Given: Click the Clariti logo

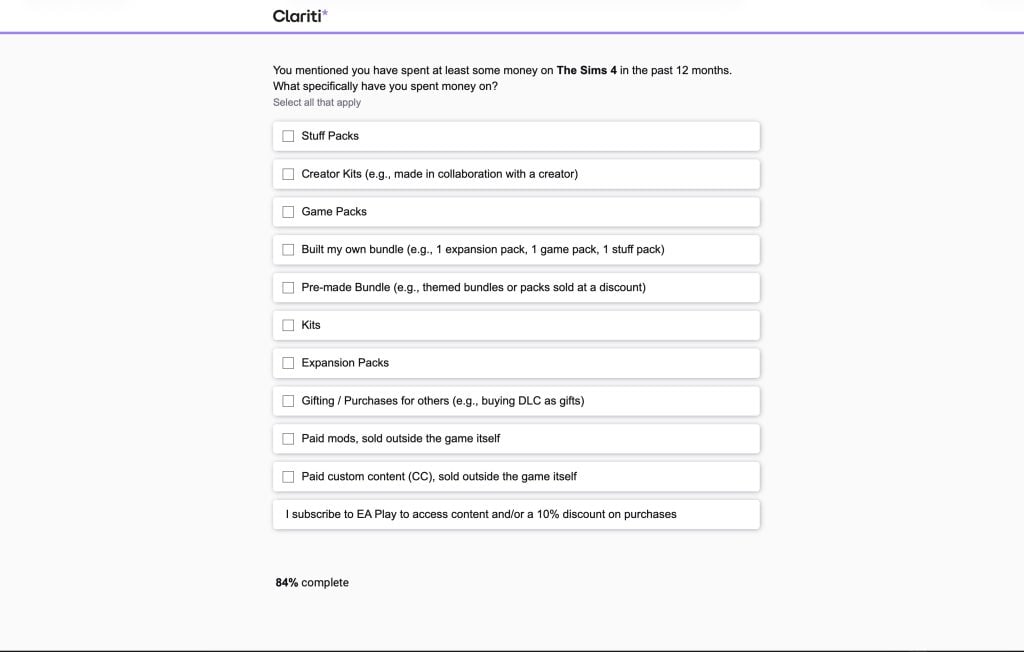Looking at the screenshot, I should pyautogui.click(x=298, y=16).
